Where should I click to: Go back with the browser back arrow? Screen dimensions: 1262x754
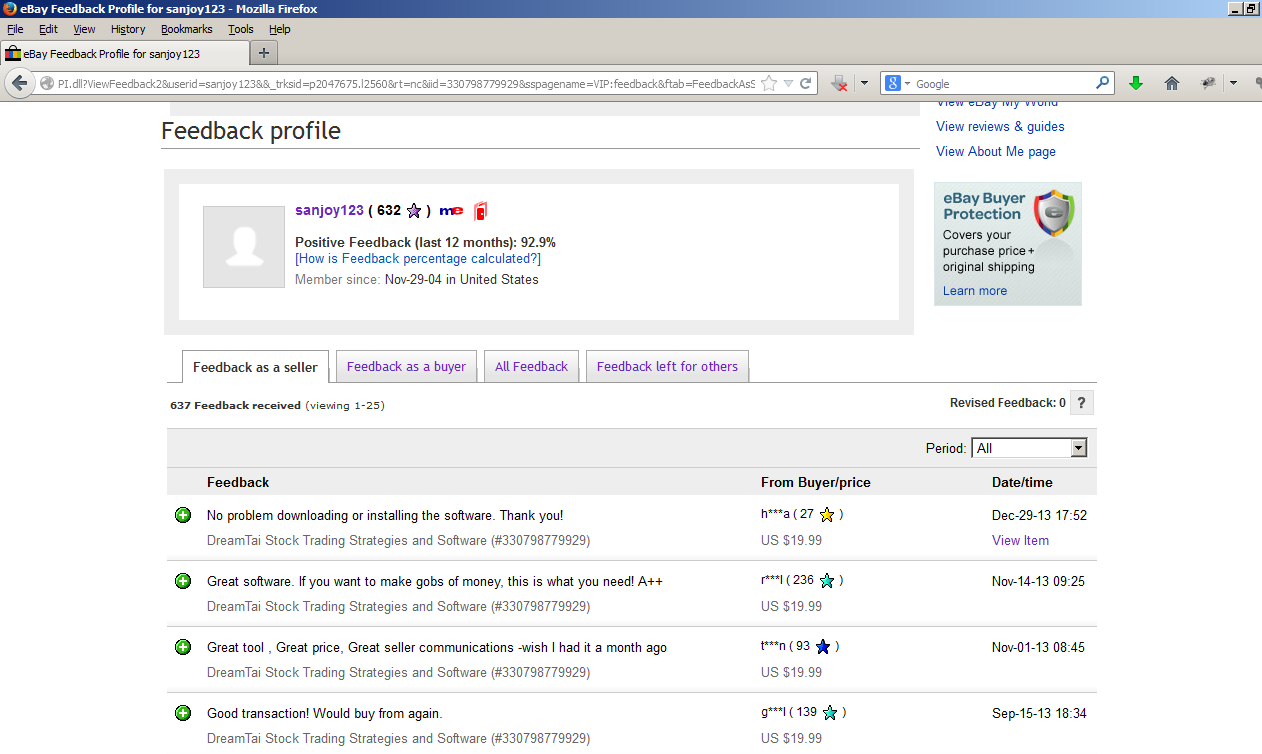point(18,83)
